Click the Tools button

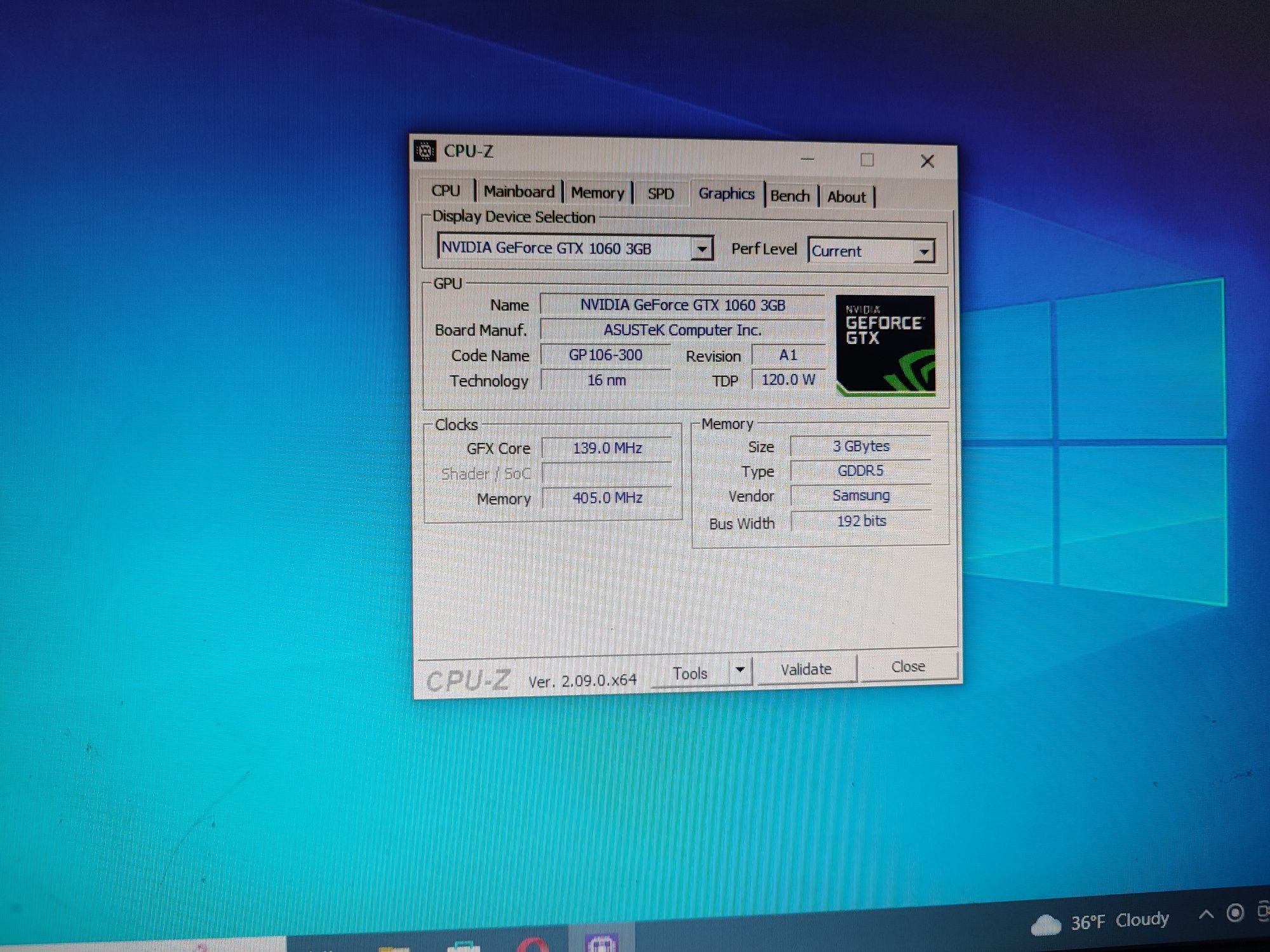click(x=690, y=673)
